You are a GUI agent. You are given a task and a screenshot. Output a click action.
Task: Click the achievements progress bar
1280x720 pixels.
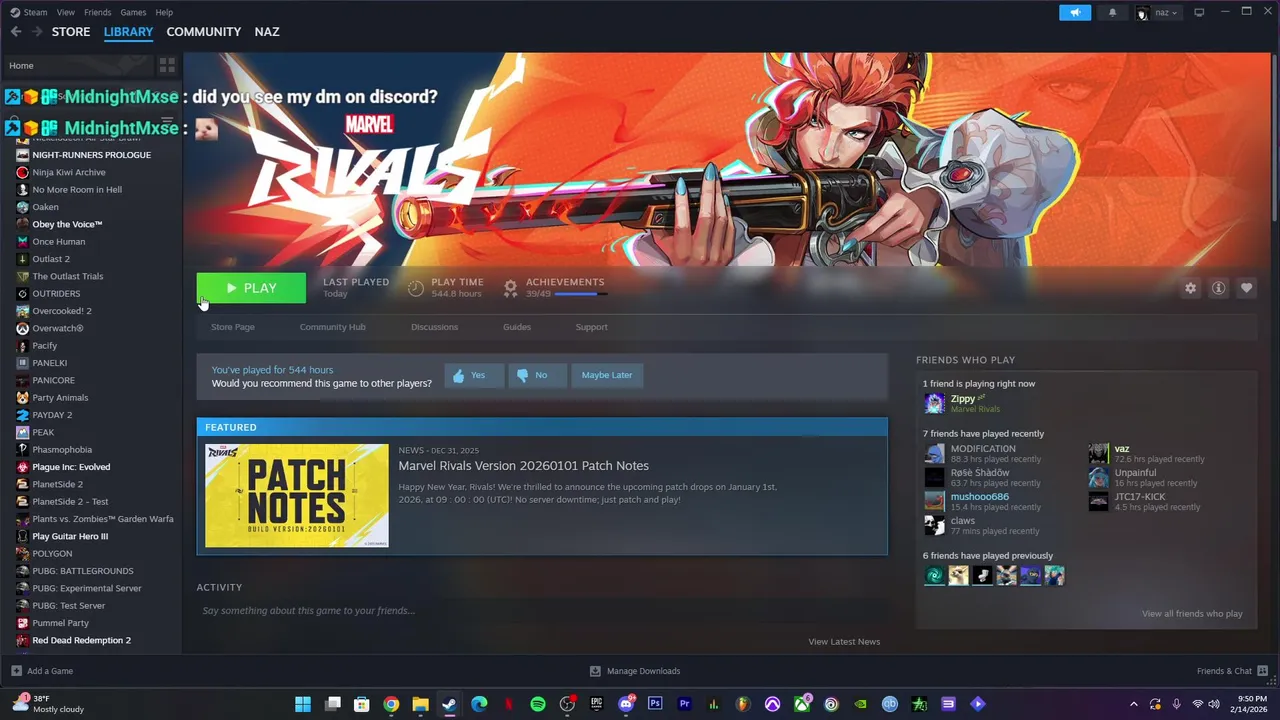click(x=580, y=294)
